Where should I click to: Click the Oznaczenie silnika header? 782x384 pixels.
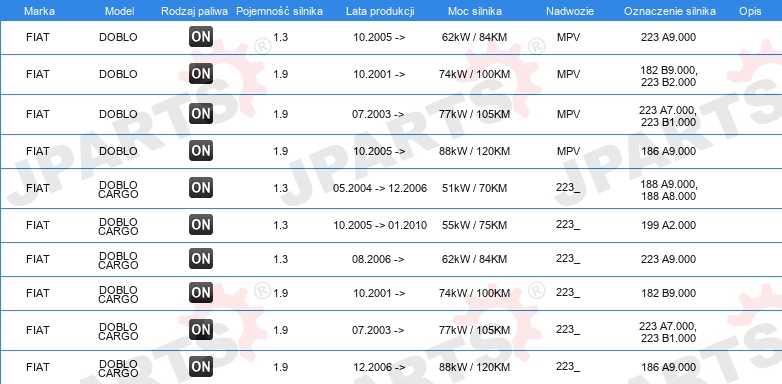click(670, 11)
